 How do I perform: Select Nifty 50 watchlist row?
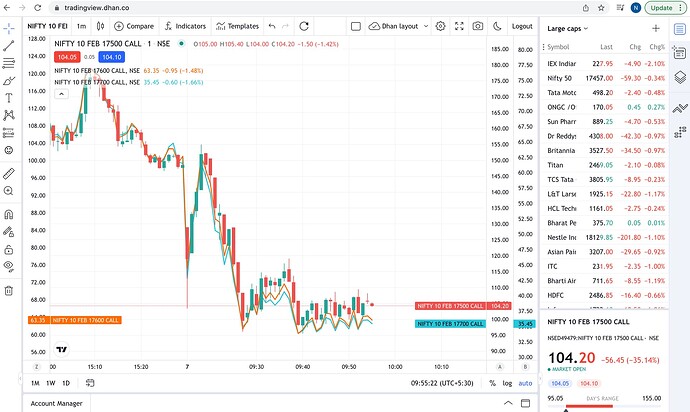(606, 78)
